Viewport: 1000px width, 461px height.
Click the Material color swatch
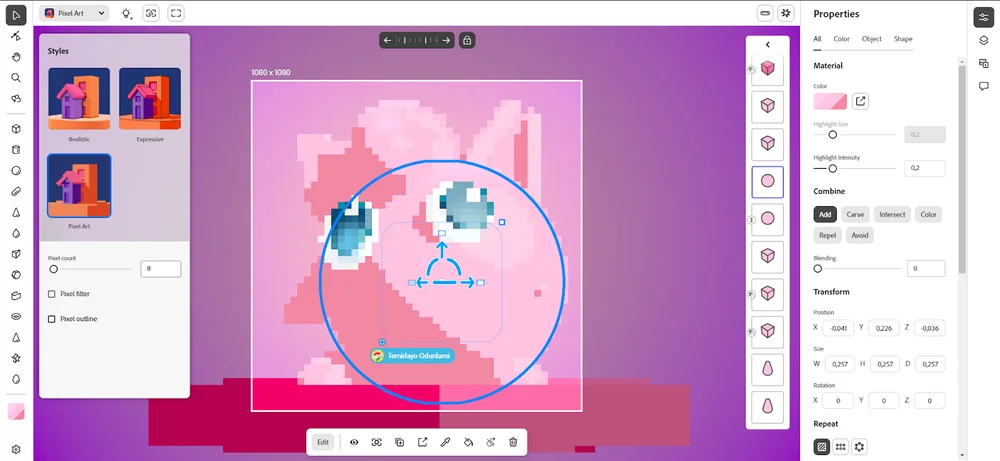(x=830, y=101)
